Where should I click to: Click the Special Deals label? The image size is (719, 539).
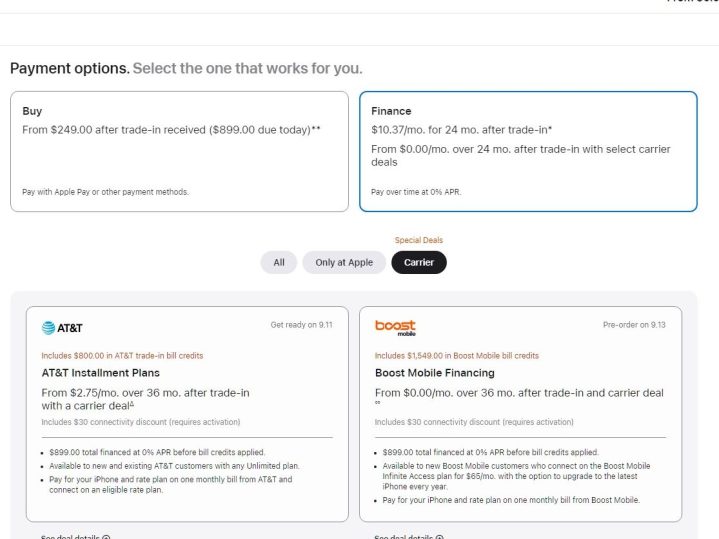point(418,240)
